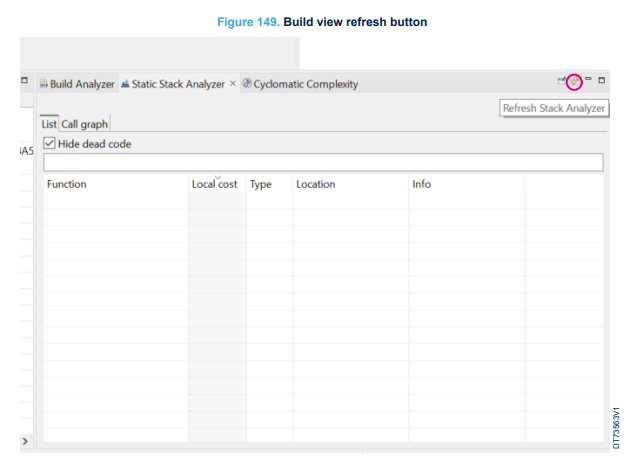Minimize the Static Stack Analyzer view panel

pos(588,79)
